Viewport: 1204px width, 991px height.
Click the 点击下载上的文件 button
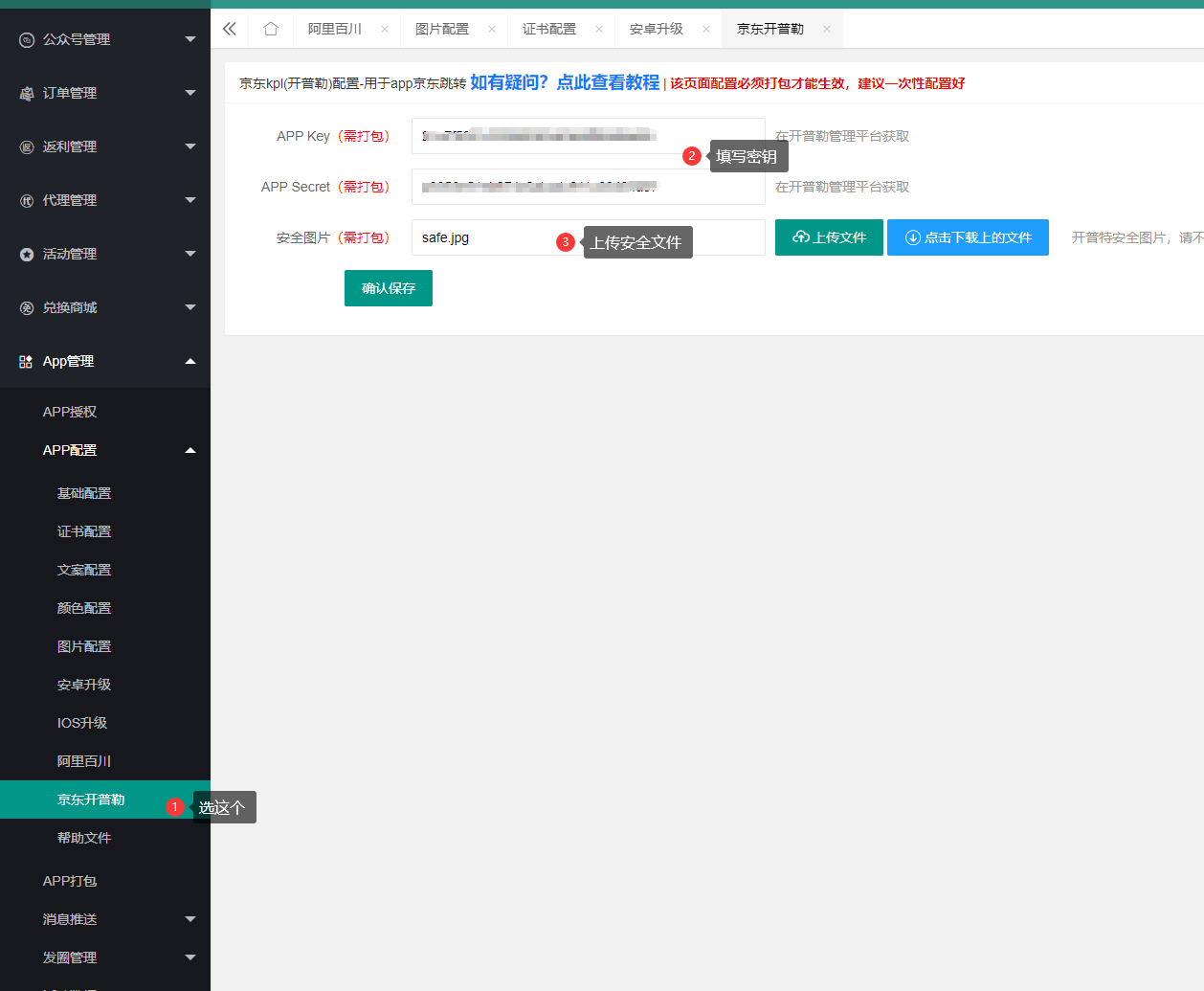click(x=968, y=237)
